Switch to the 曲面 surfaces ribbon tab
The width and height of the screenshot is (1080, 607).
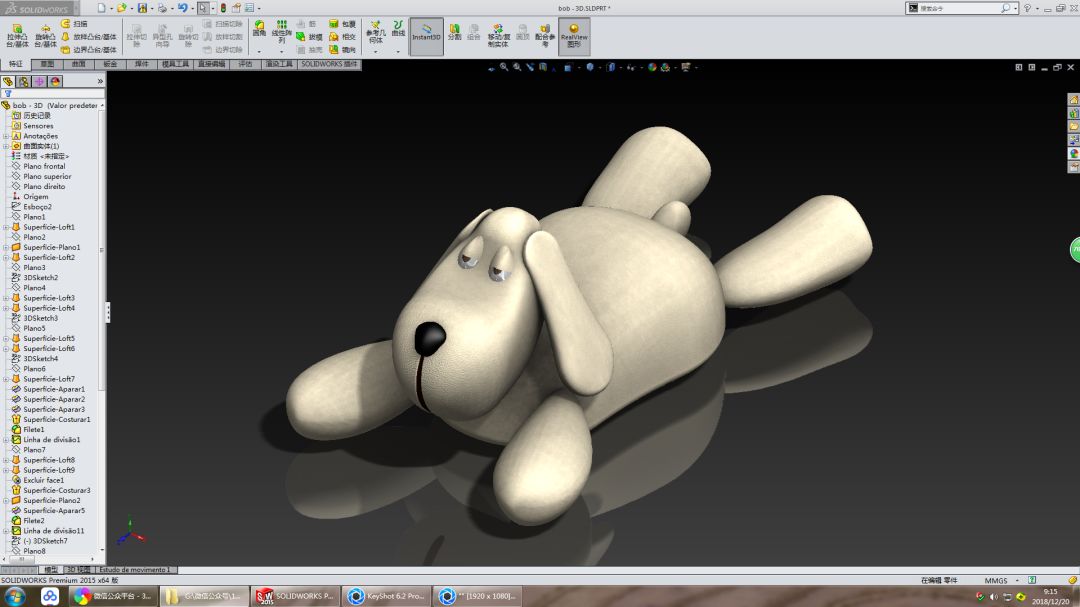tap(78, 64)
